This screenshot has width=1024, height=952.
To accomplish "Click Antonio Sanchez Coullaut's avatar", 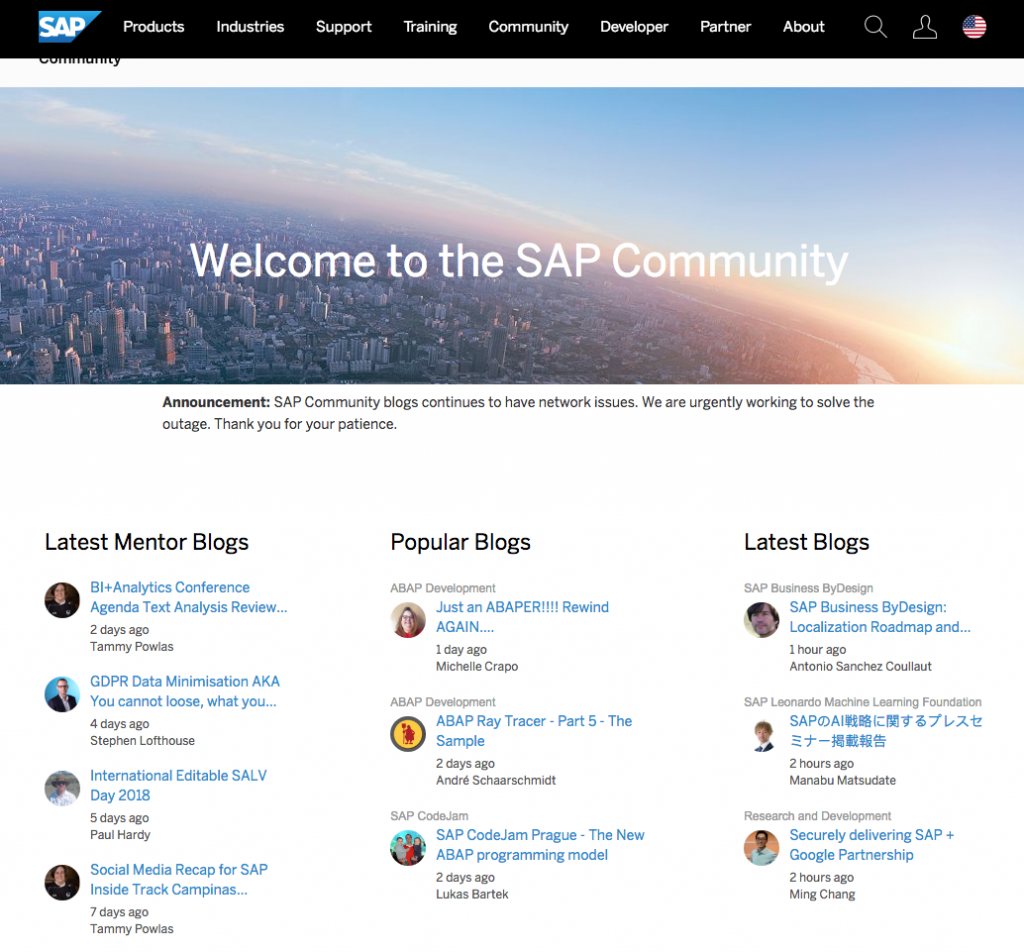I will (761, 620).
